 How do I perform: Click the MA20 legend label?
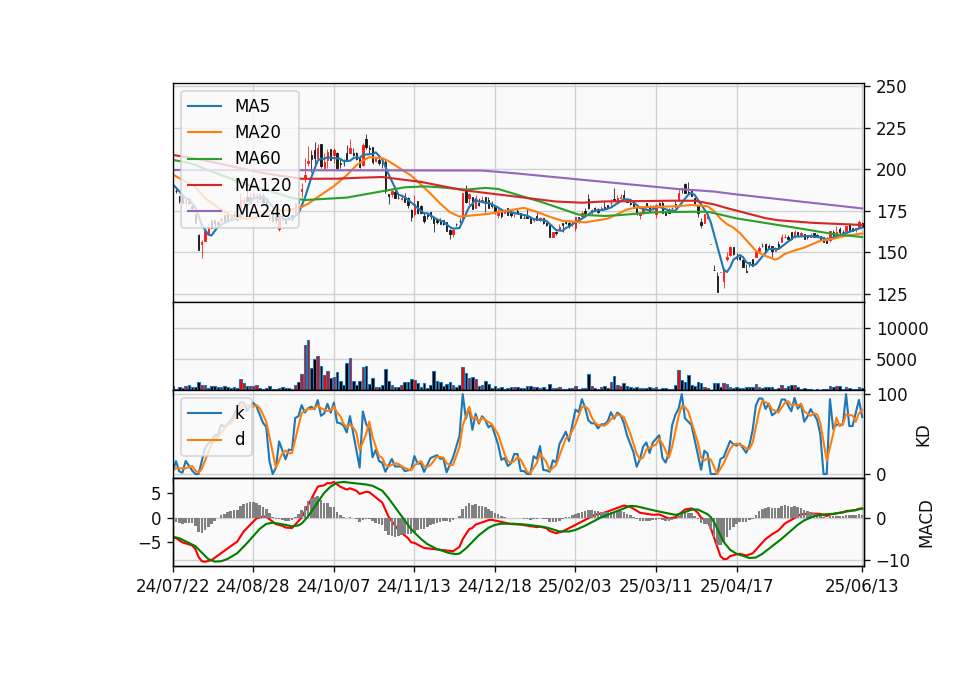pos(257,132)
